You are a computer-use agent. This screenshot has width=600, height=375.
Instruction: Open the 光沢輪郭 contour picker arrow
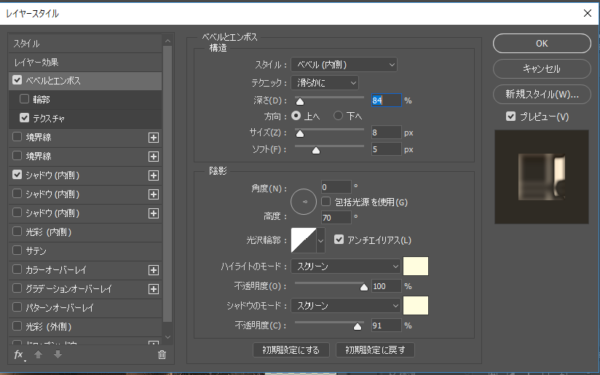(321, 241)
